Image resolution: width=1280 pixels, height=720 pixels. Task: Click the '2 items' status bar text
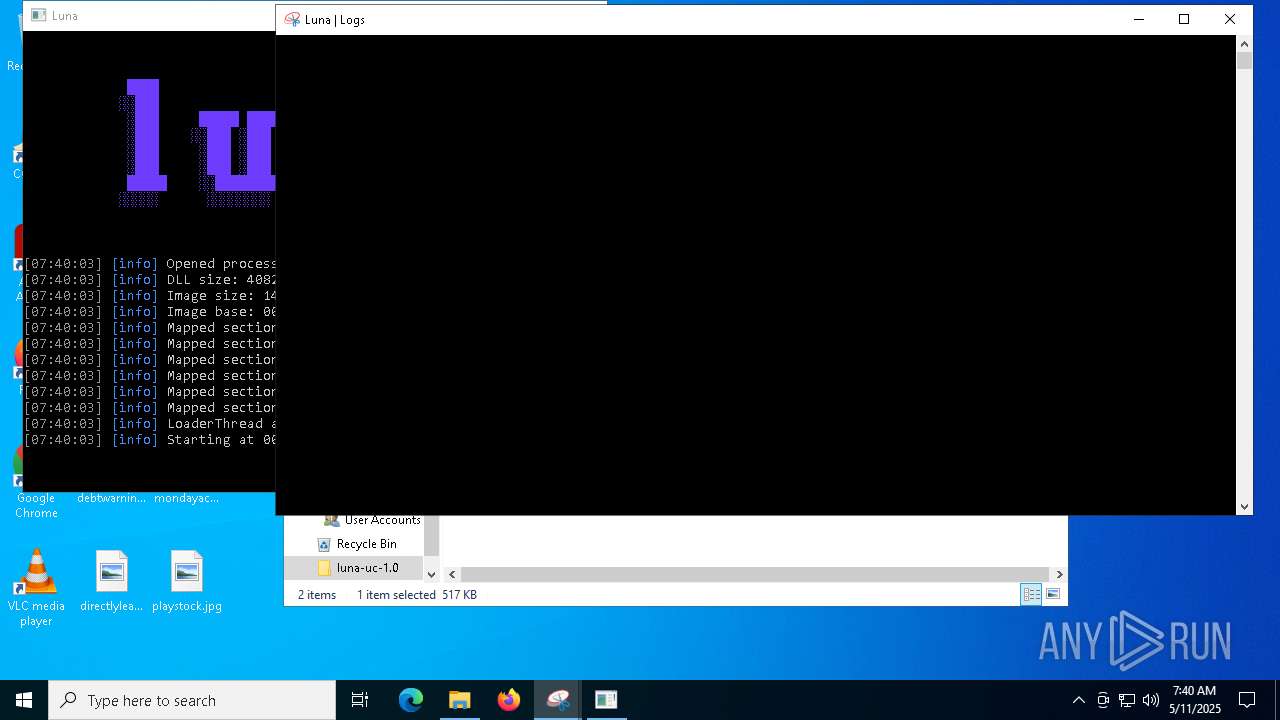(317, 594)
